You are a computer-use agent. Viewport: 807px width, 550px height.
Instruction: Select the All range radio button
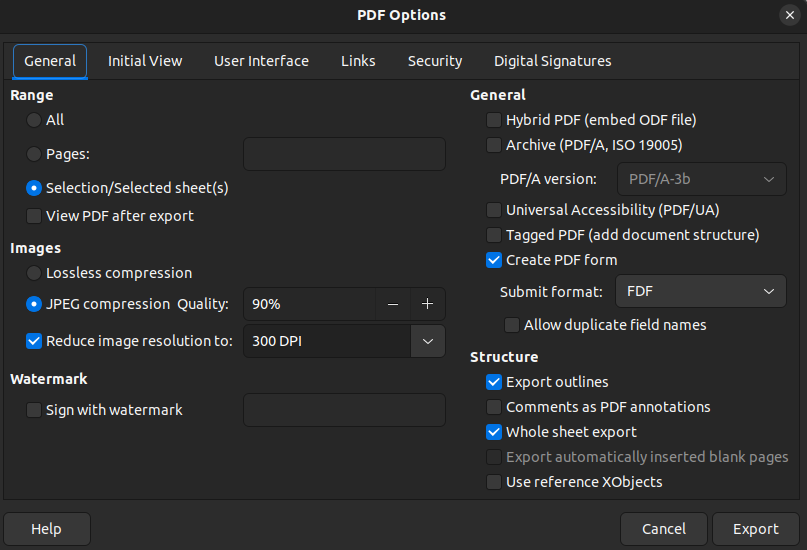click(x=34, y=120)
